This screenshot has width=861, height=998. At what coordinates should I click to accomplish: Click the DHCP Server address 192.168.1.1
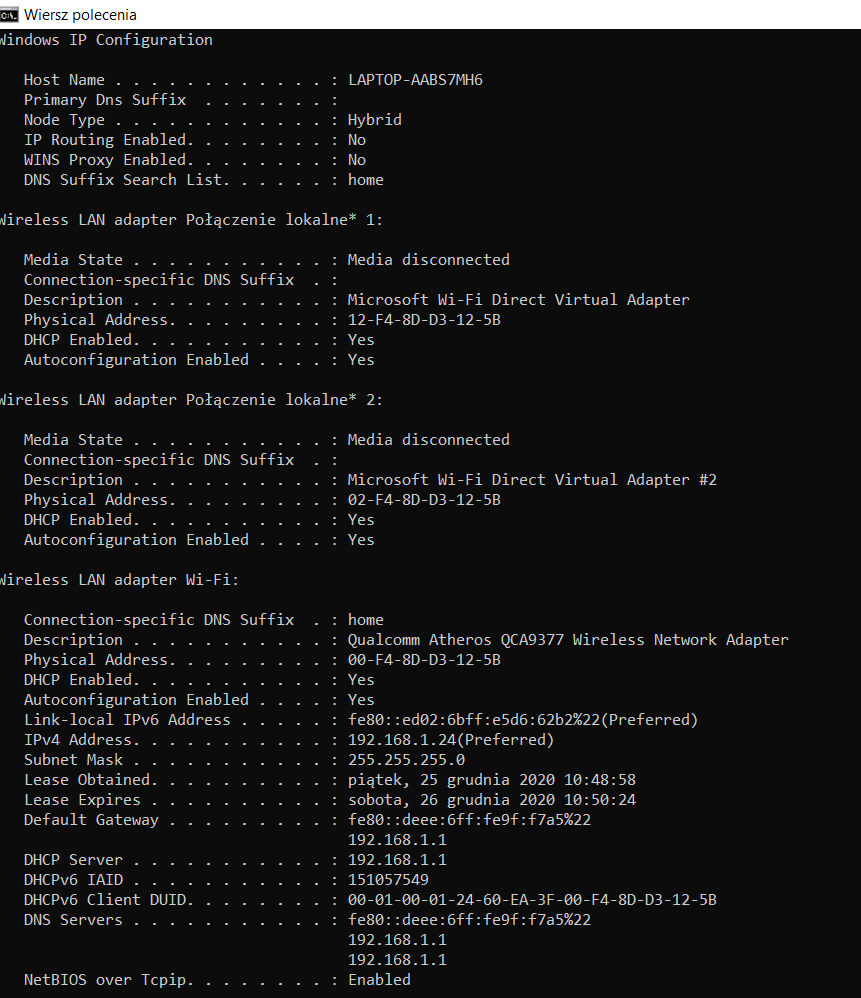397,860
